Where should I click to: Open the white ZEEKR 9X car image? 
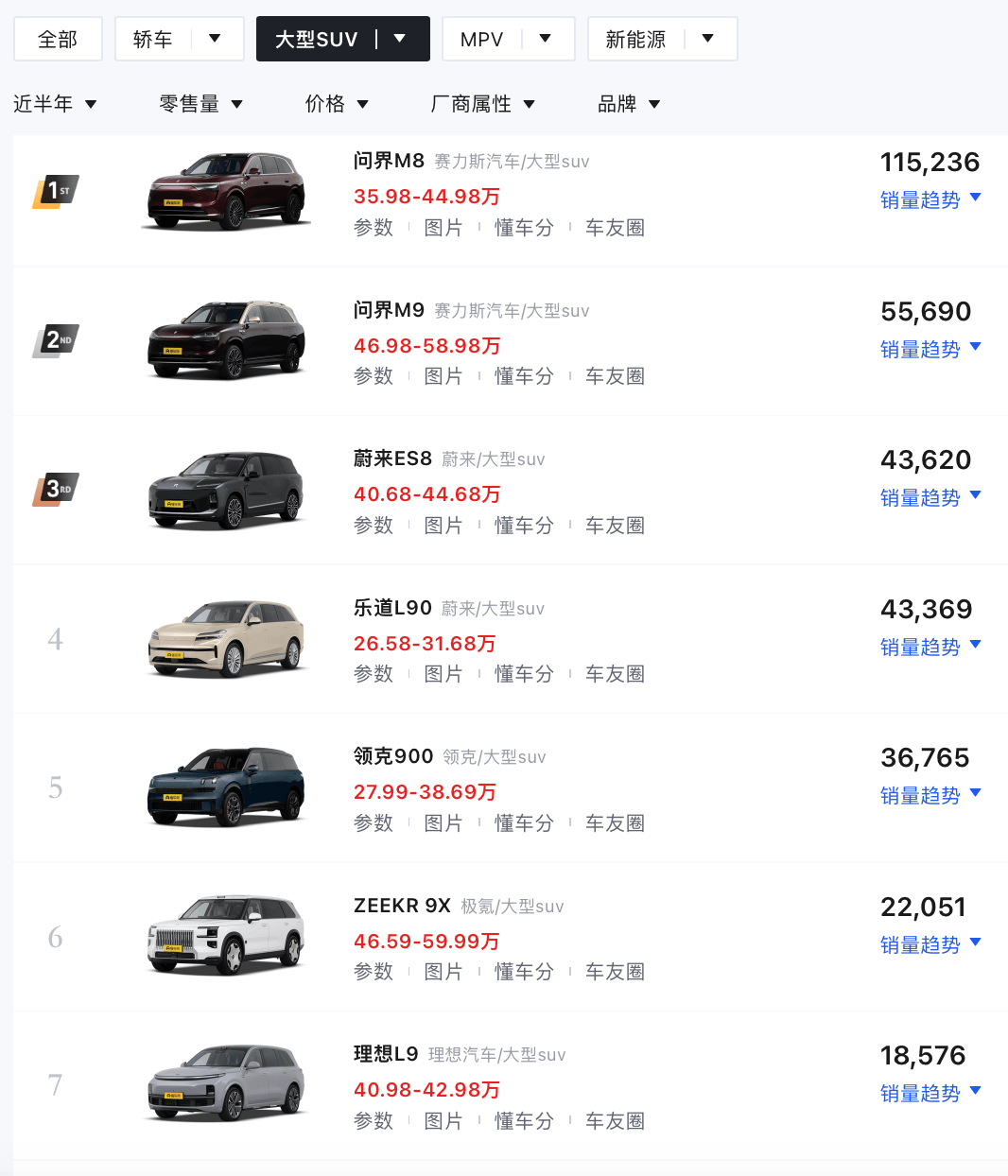click(x=227, y=936)
